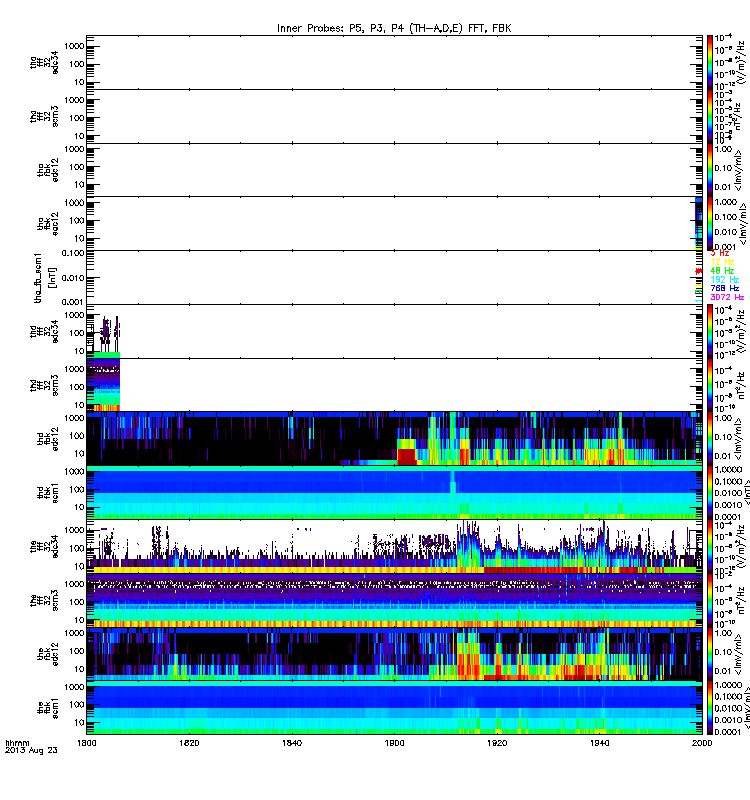
Task: Click the 1900 time axis label
Action: click(x=394, y=743)
